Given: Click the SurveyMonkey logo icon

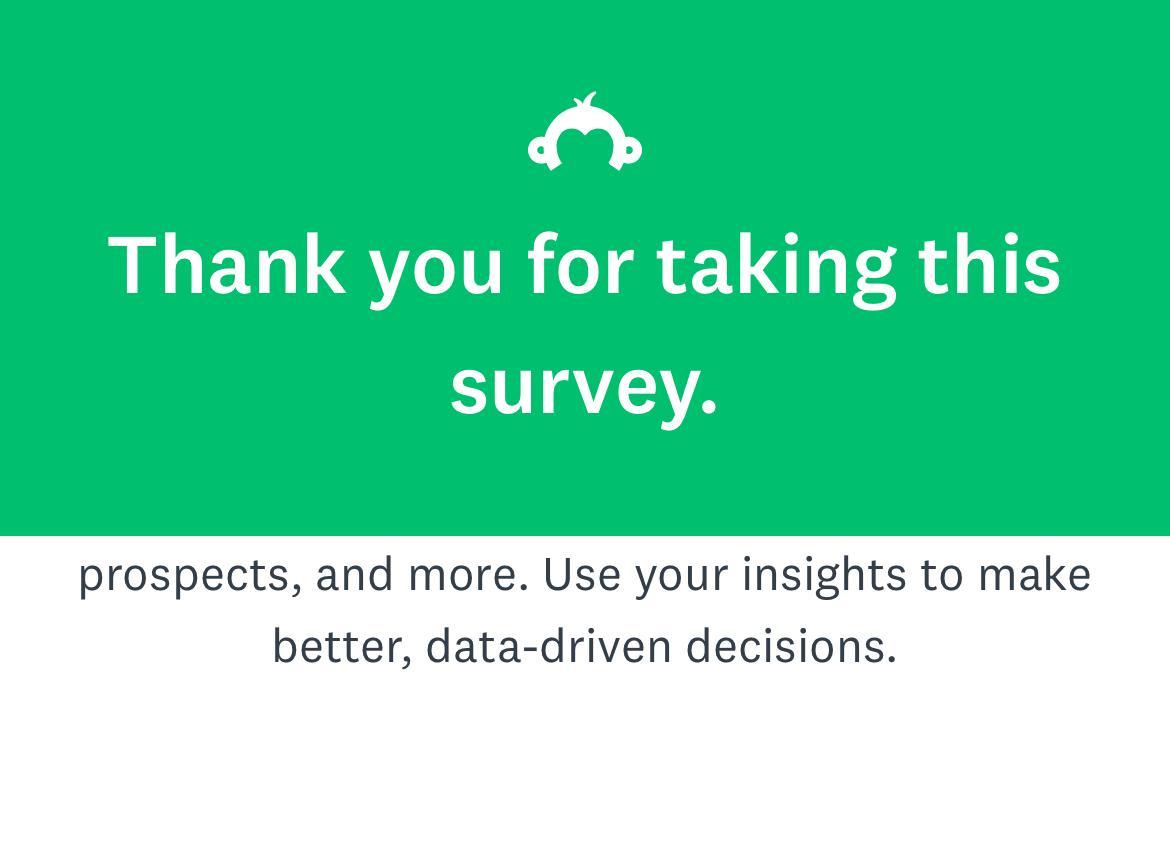Looking at the screenshot, I should coord(585,133).
